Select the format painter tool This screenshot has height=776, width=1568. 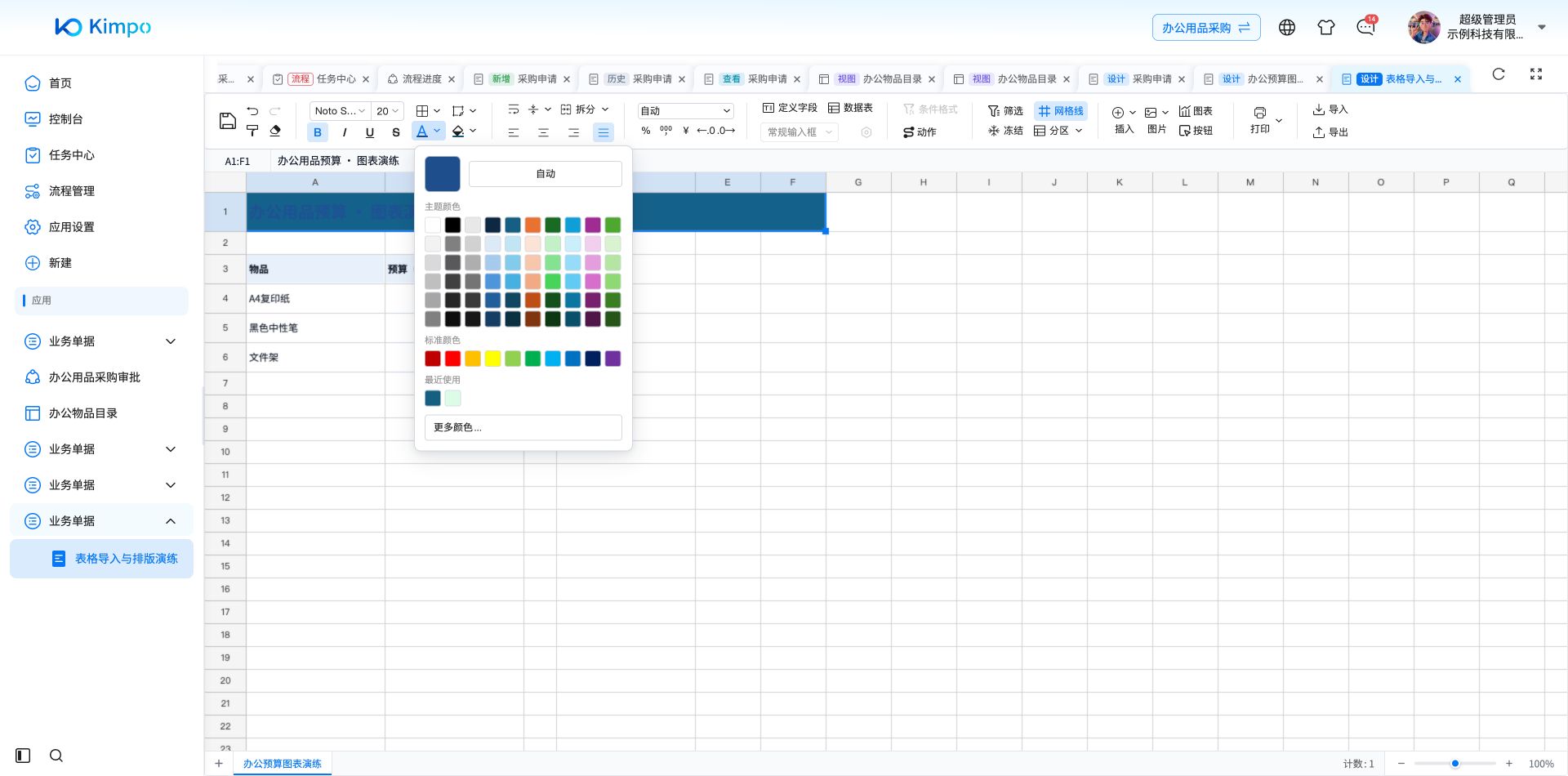pyautogui.click(x=252, y=131)
